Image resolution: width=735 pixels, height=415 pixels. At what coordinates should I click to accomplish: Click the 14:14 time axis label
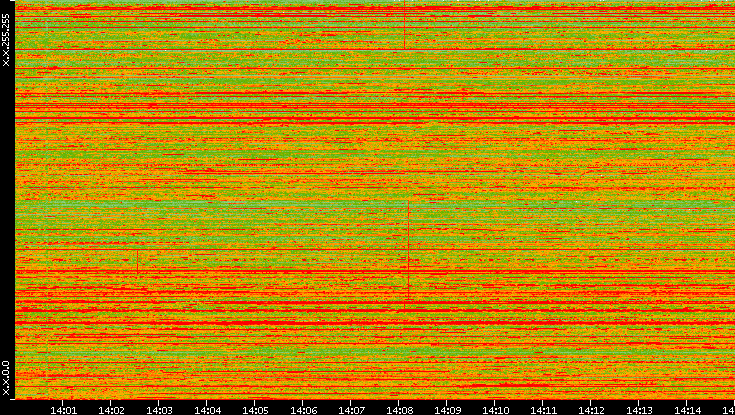click(687, 410)
